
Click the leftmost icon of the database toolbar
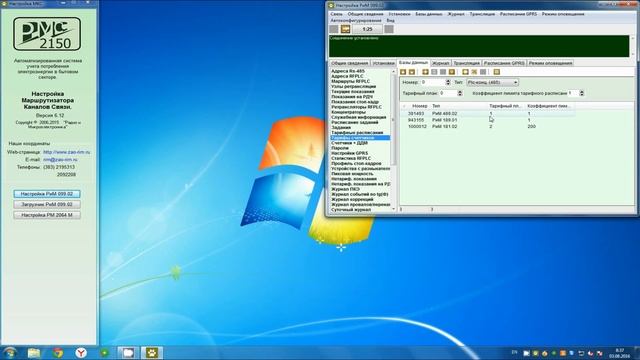(403, 72)
